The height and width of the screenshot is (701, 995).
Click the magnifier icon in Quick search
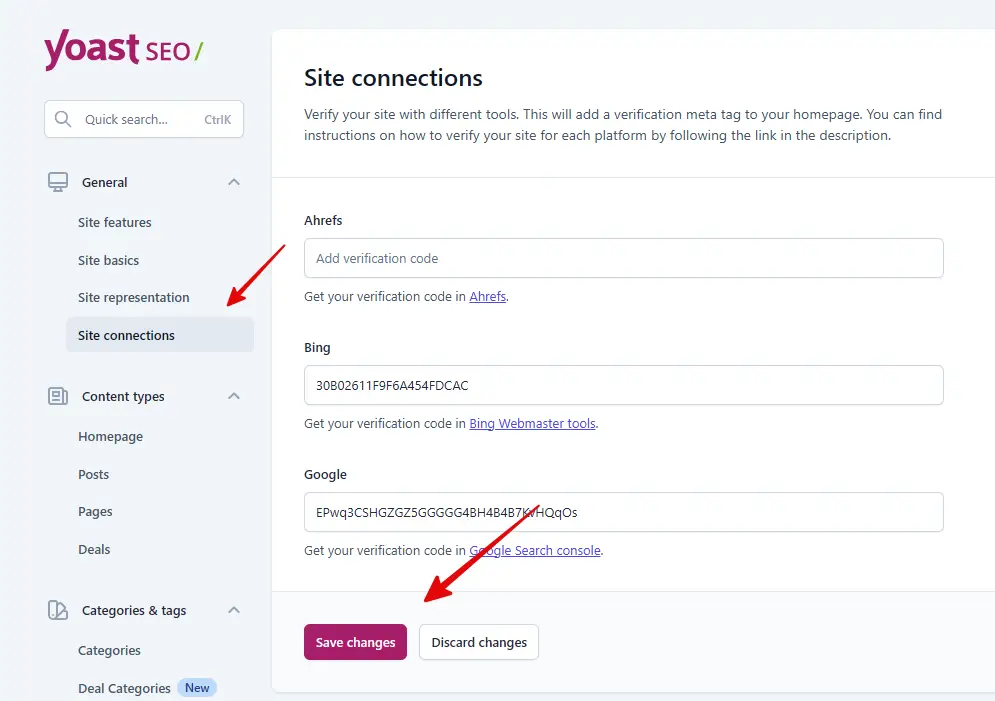point(63,119)
